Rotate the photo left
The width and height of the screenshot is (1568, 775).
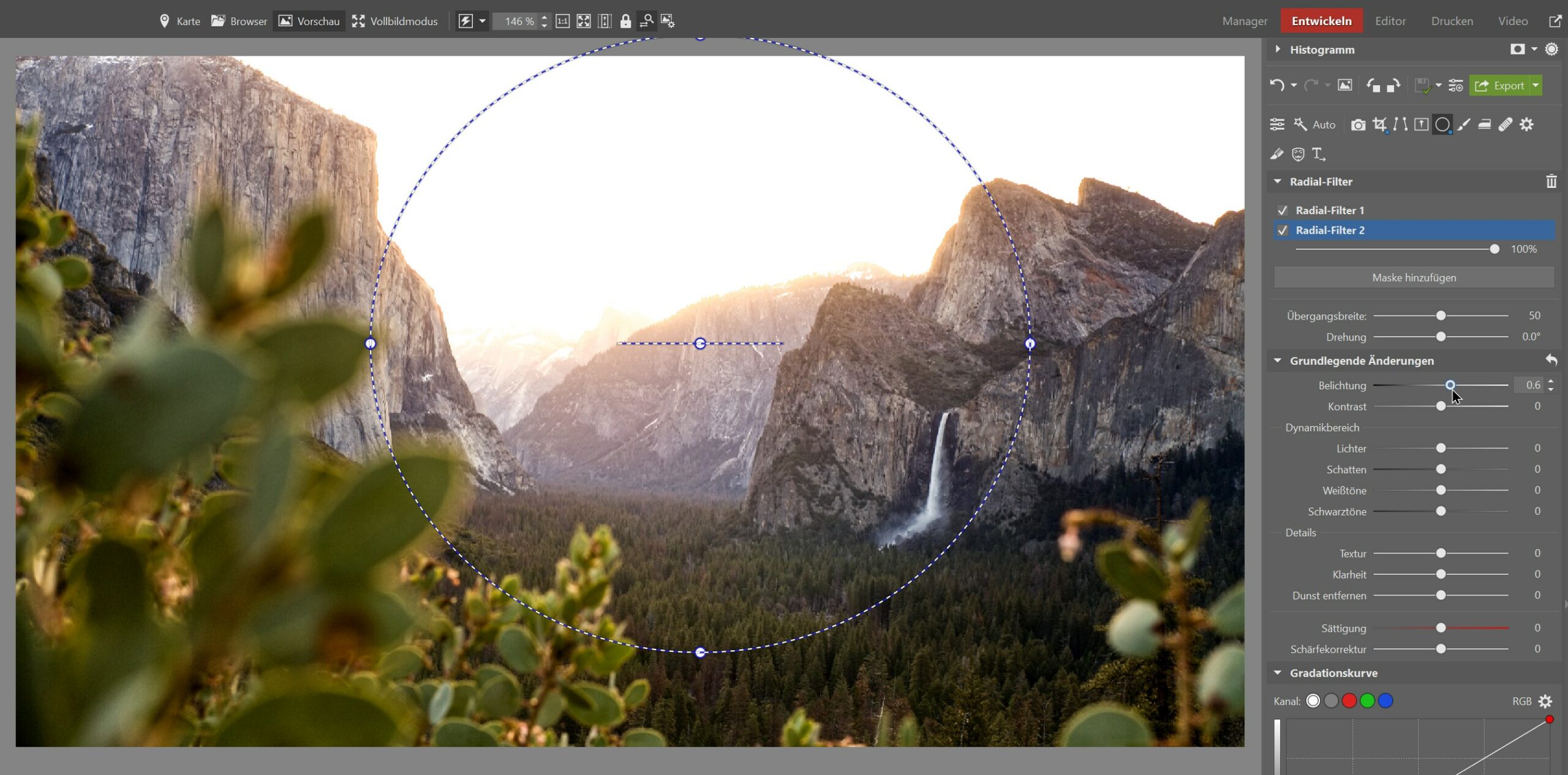pos(1374,86)
